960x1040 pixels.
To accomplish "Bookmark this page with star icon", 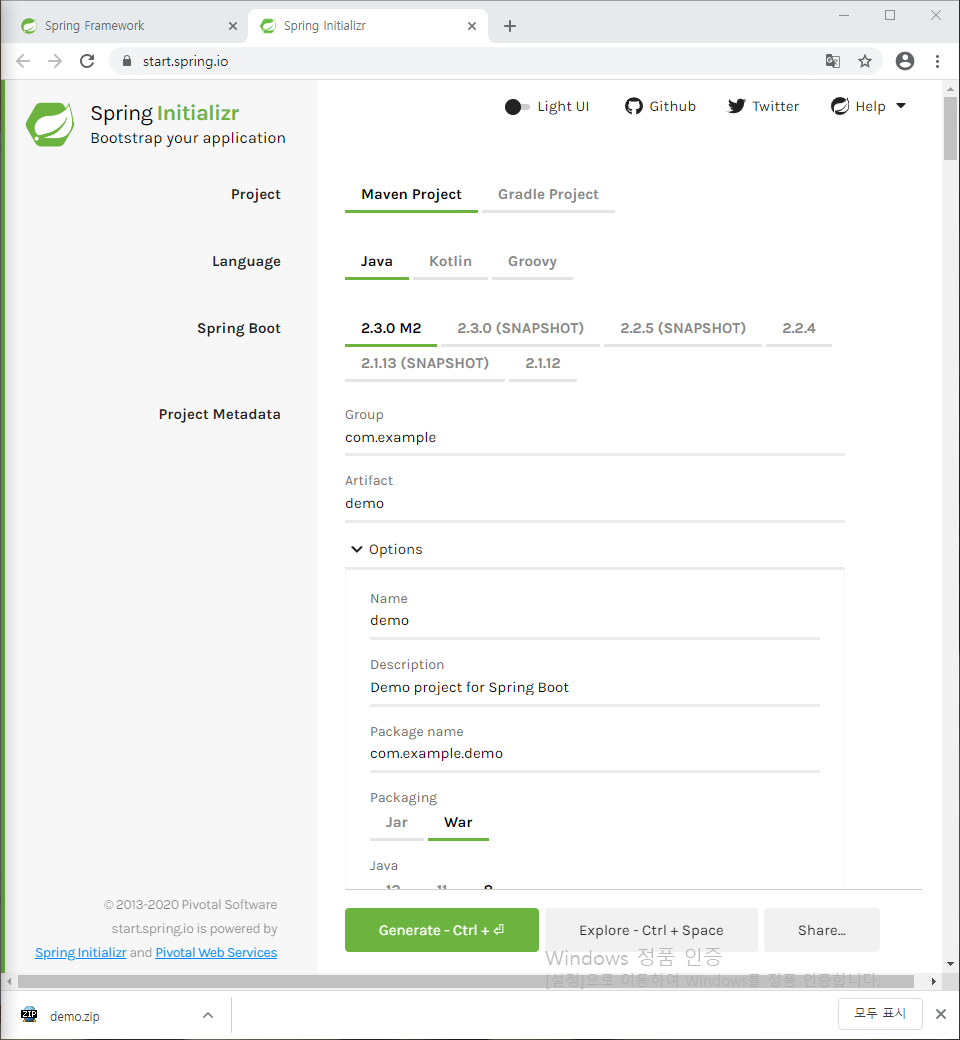I will click(x=864, y=61).
